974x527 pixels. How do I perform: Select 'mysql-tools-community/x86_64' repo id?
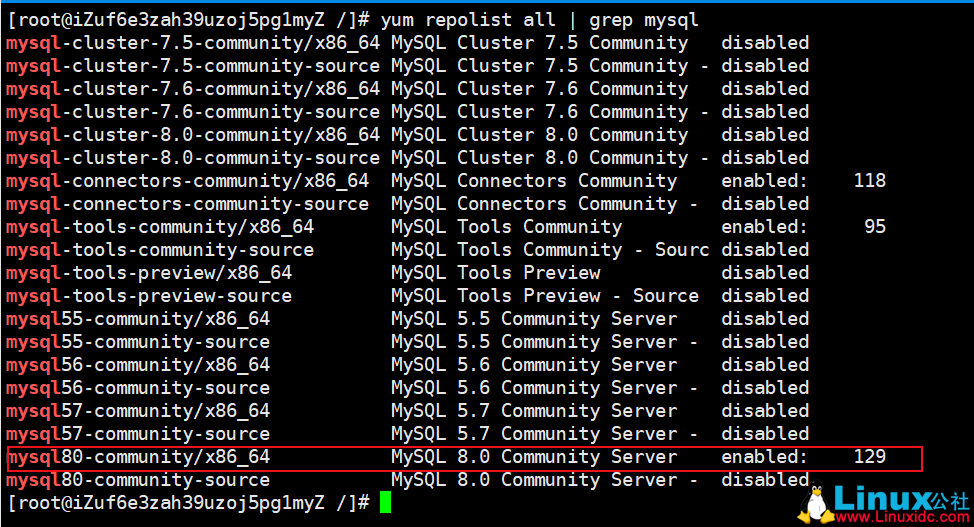point(160,227)
